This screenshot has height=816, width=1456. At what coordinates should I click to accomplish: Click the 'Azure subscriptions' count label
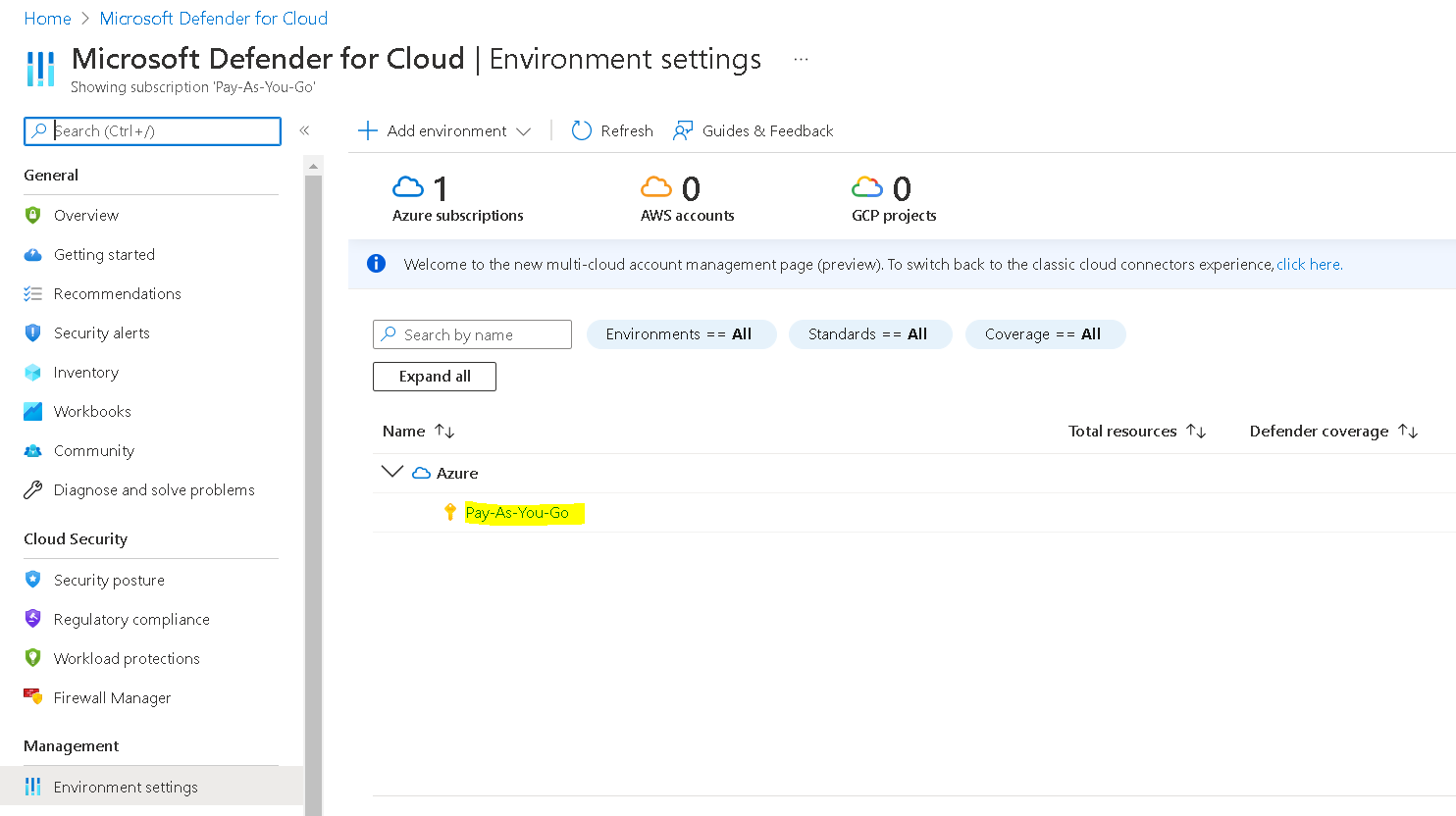tap(458, 216)
